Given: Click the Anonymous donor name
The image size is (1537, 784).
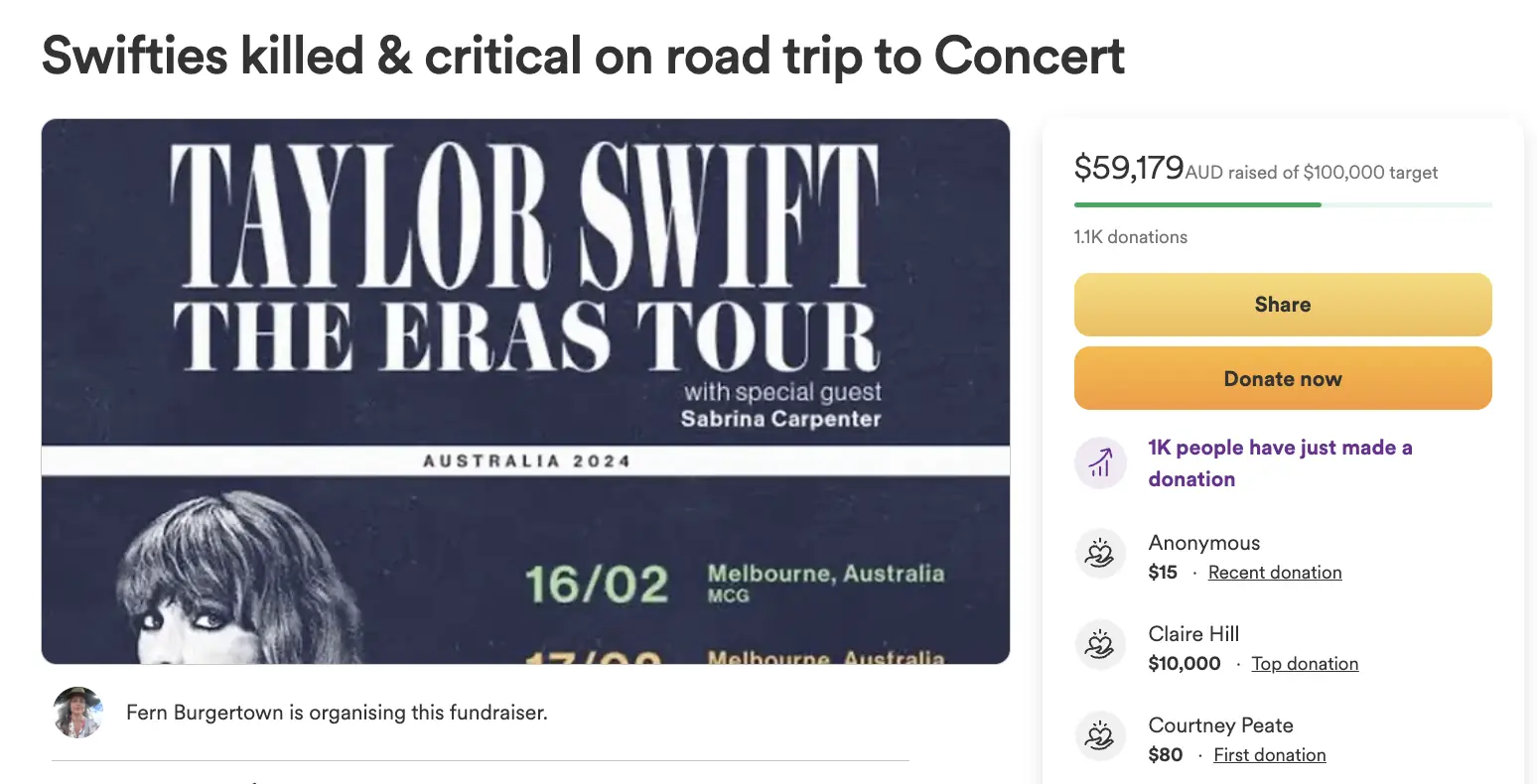Looking at the screenshot, I should point(1203,543).
